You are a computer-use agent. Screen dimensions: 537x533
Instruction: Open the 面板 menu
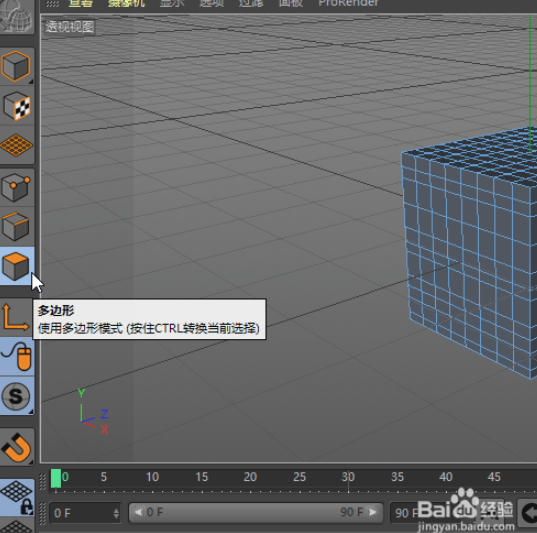[x=290, y=3]
